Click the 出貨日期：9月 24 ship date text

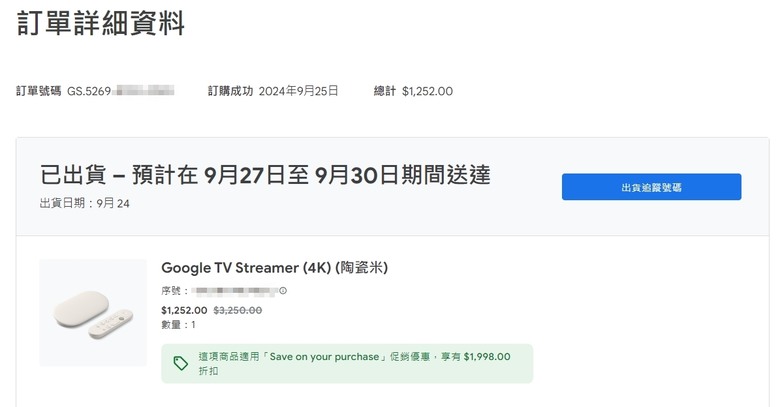pos(85,203)
